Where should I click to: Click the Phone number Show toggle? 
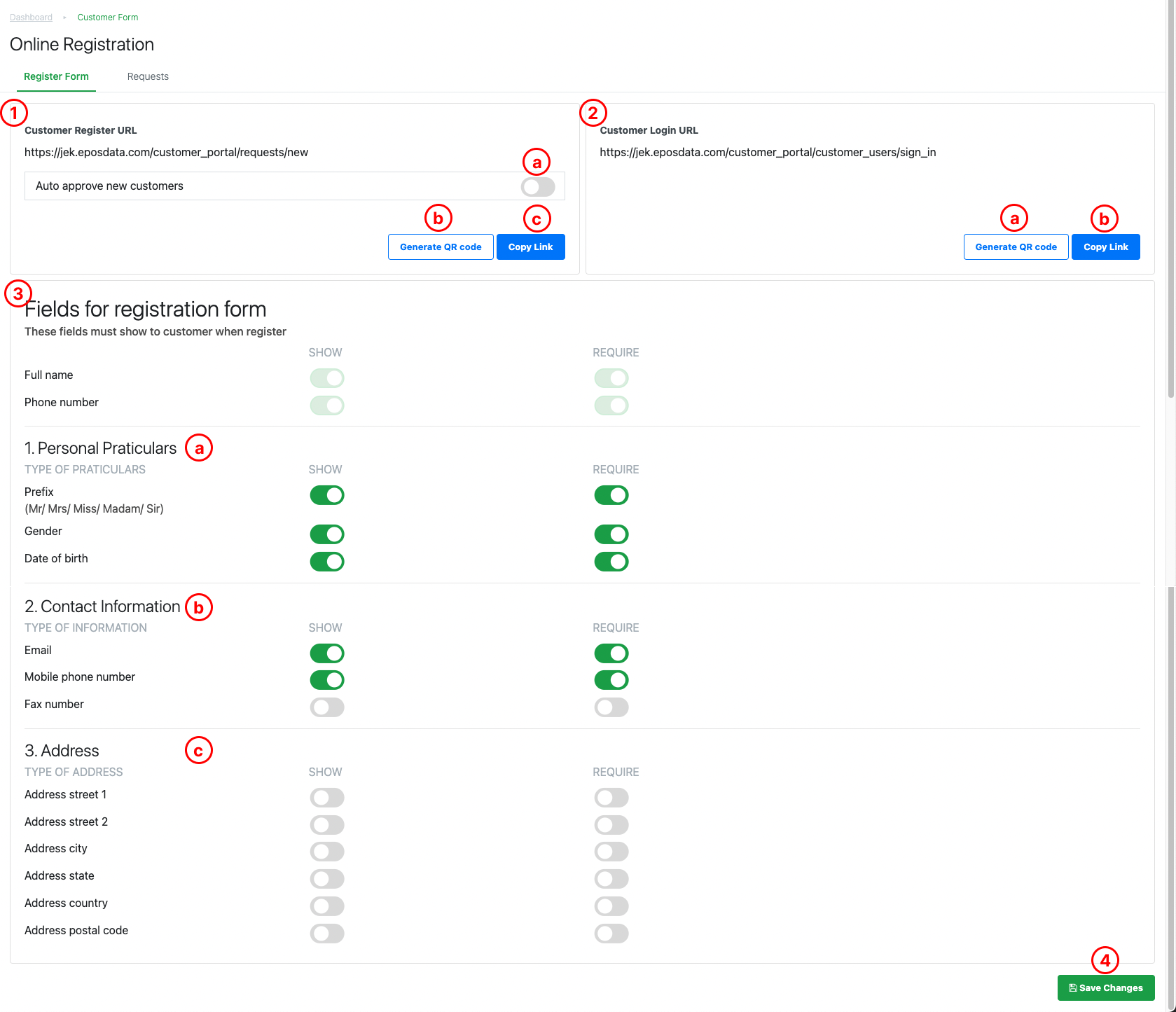[x=327, y=406]
